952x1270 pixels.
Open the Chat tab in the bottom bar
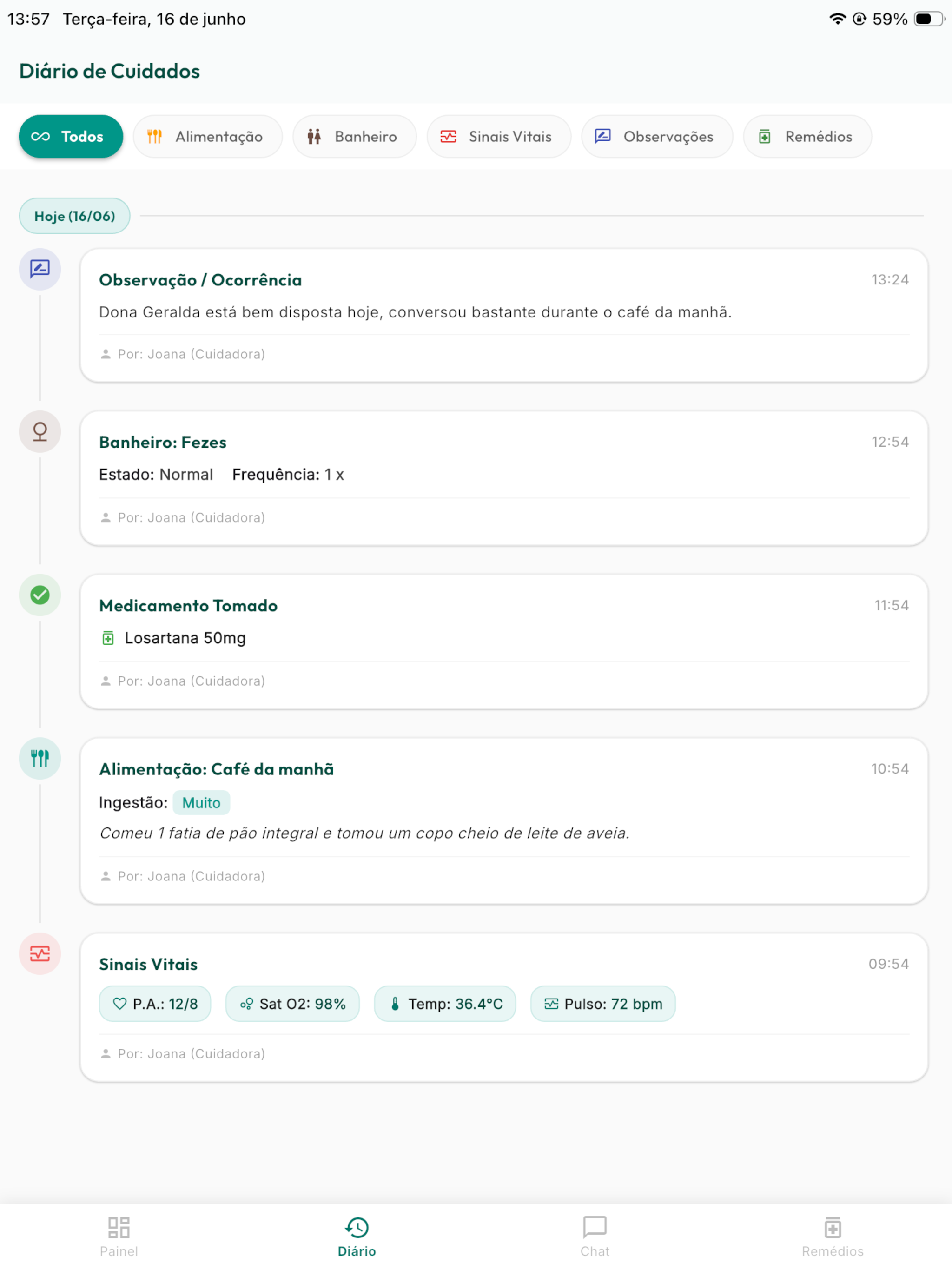coord(595,1237)
